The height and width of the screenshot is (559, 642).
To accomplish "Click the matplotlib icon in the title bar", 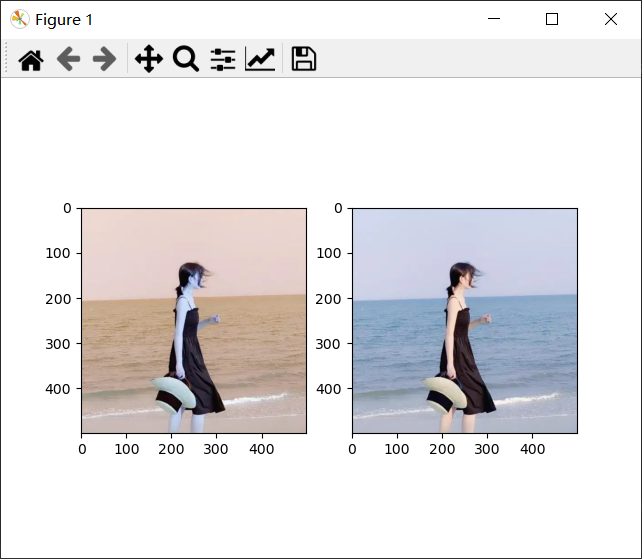I will click(x=19, y=19).
